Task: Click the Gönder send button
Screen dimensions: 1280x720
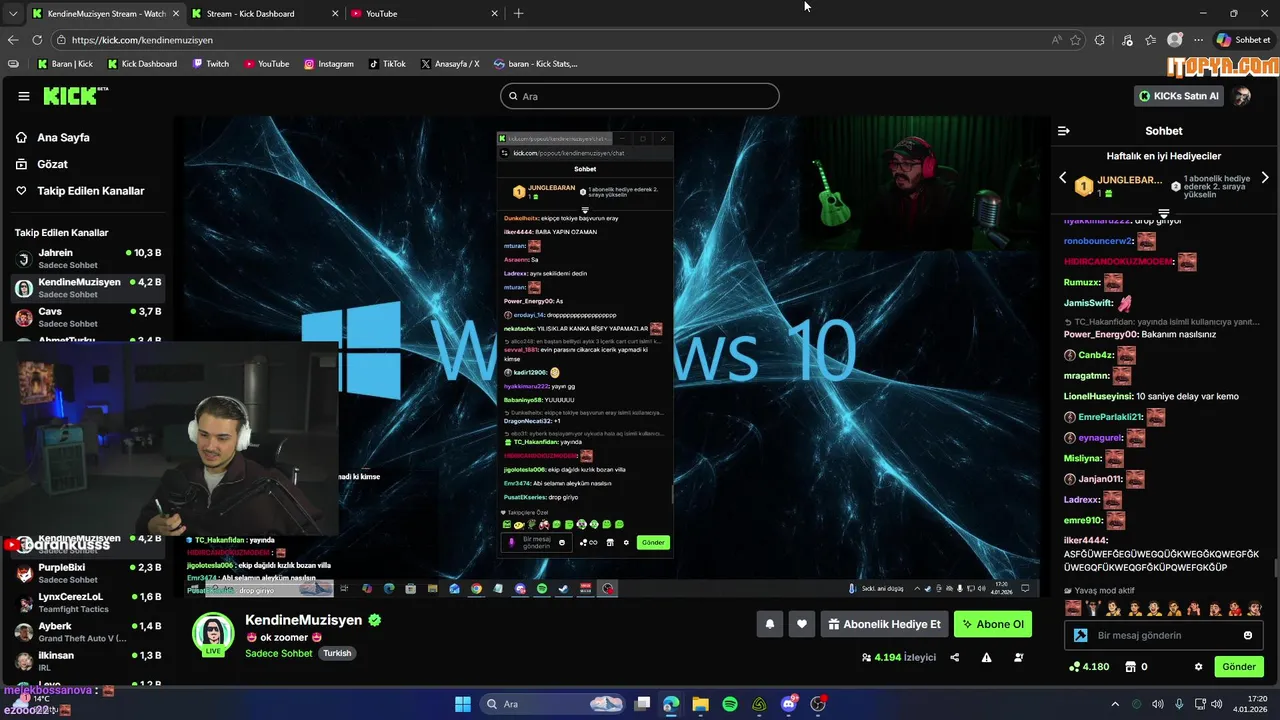Action: pyautogui.click(x=1239, y=667)
